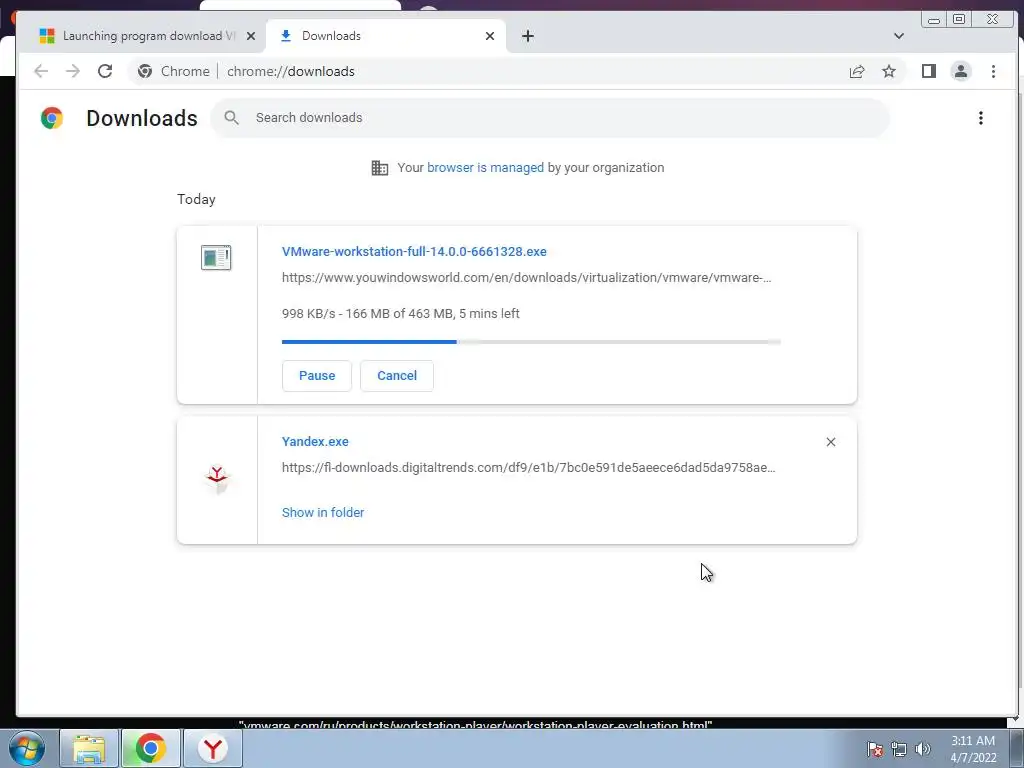Click the download speed status text
Screen dimensions: 1024x768
(x=400, y=313)
